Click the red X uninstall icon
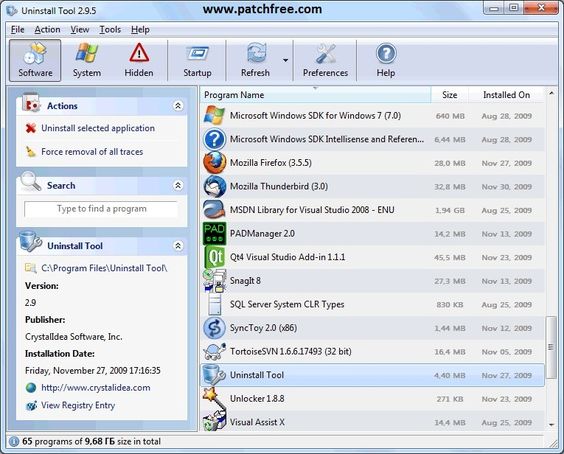Viewport: 564px width, 454px height. [x=31, y=128]
